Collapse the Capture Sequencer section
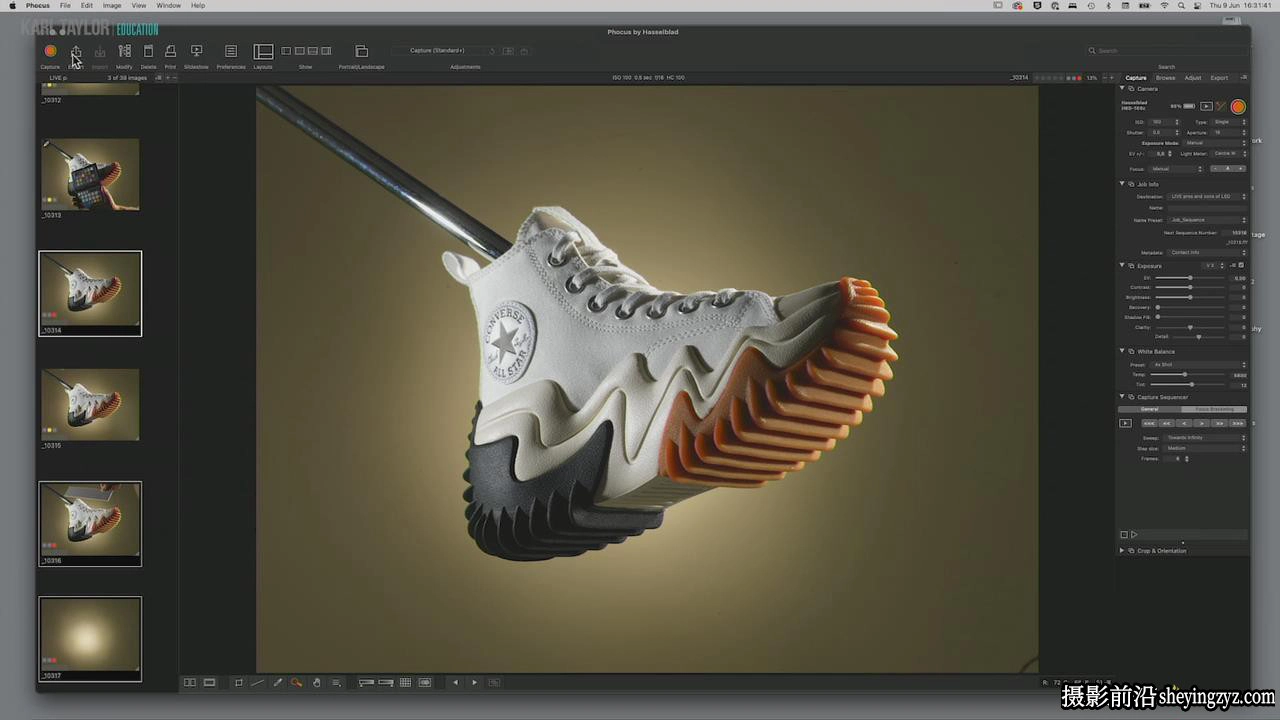 tap(1121, 397)
